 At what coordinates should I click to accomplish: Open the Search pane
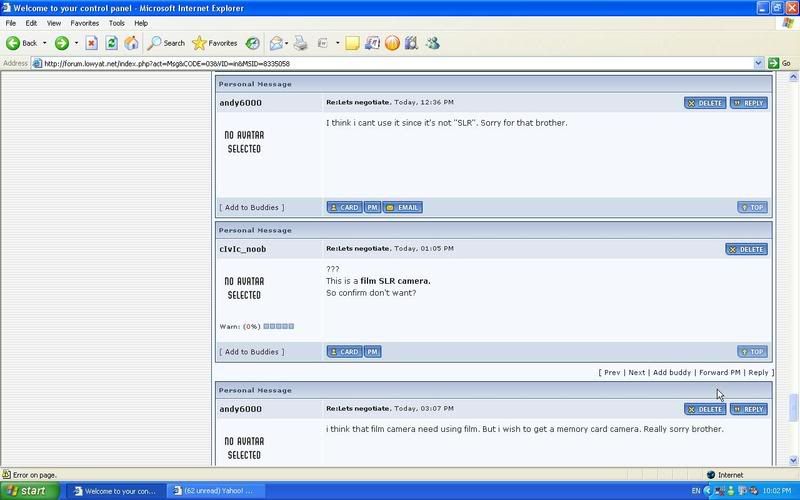(166, 43)
